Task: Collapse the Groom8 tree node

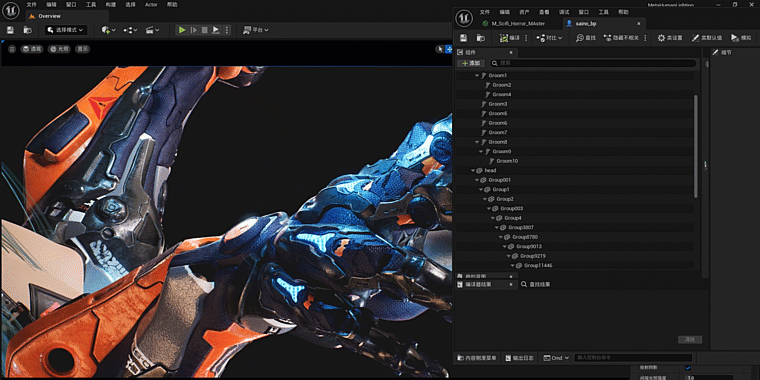Action: pyautogui.click(x=477, y=142)
